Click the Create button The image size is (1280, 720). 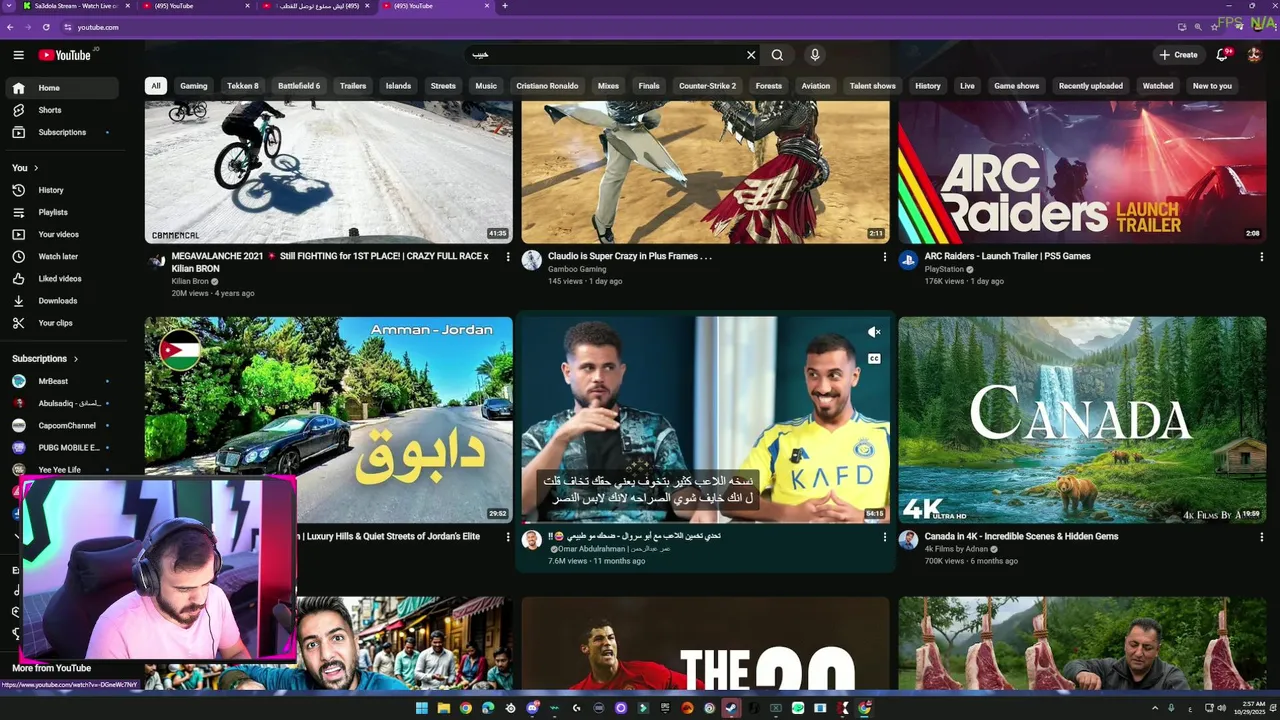(1178, 55)
